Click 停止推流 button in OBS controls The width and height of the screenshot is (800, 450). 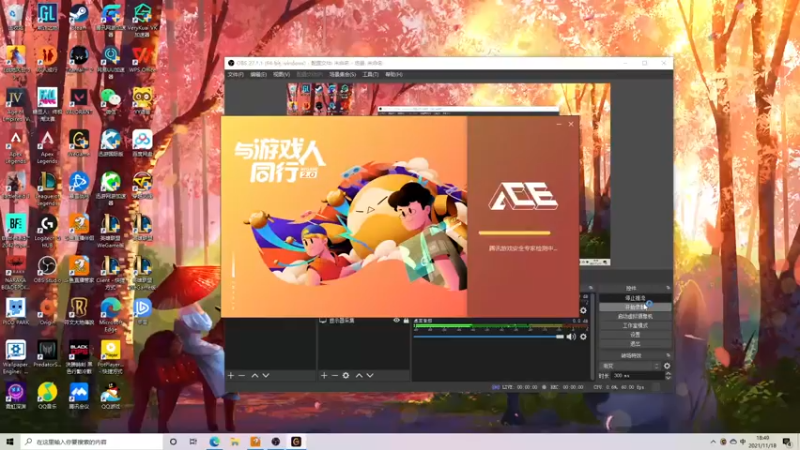635,298
